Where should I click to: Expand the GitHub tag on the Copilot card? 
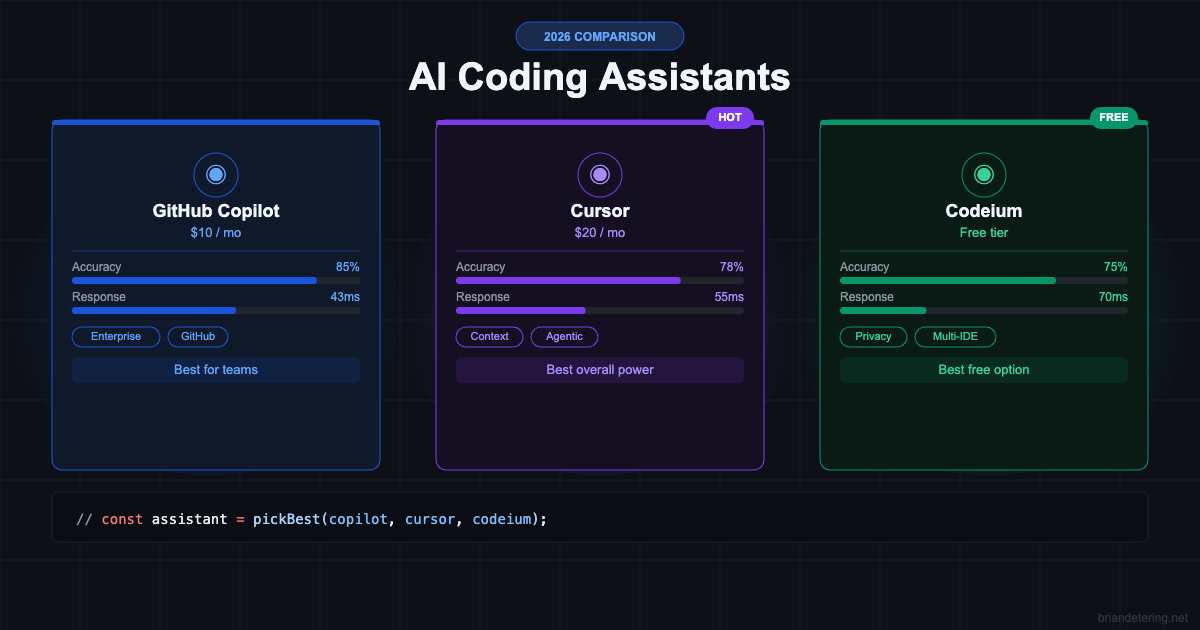(197, 337)
